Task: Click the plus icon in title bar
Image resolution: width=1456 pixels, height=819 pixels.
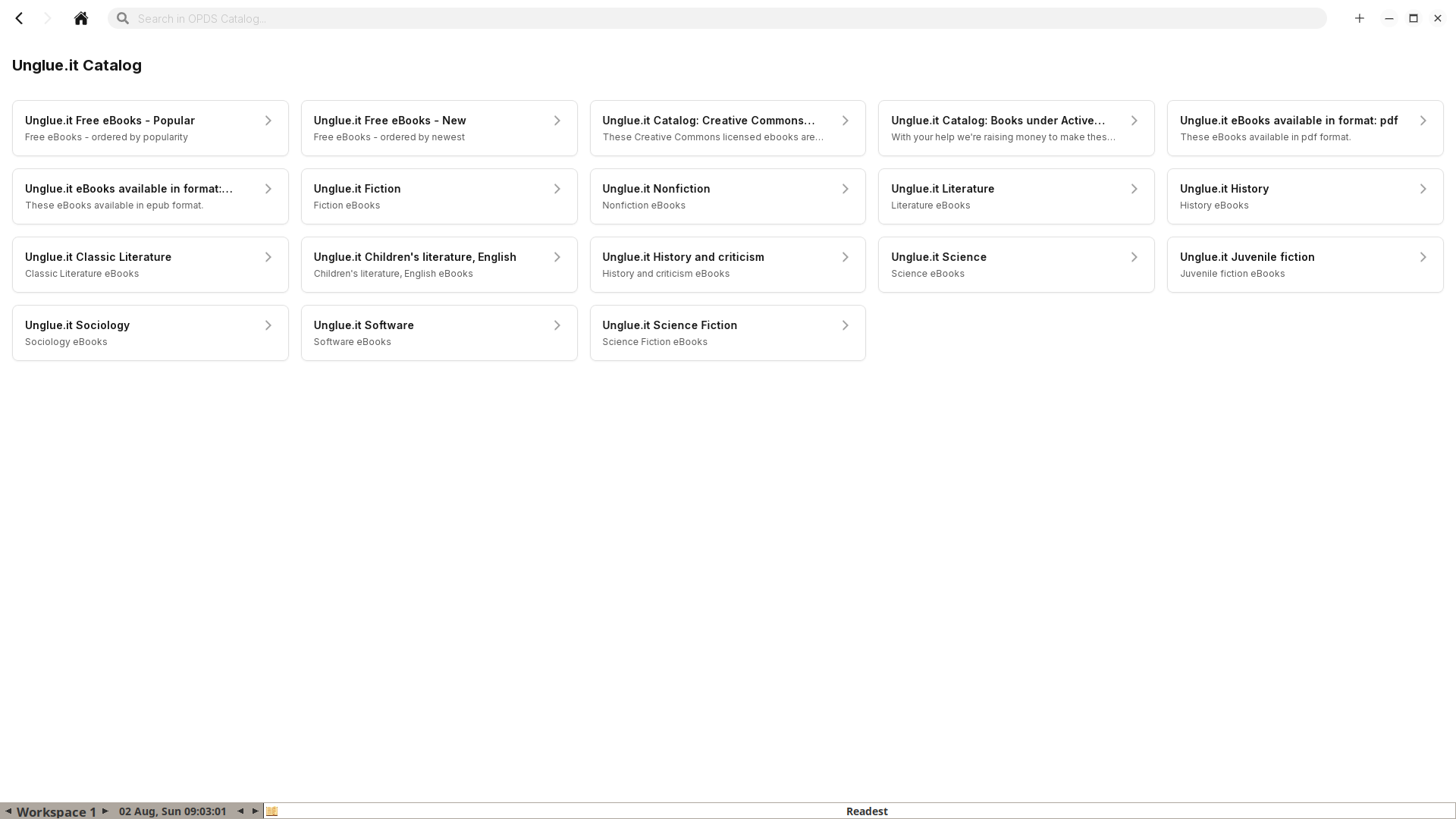Action: pyautogui.click(x=1360, y=18)
